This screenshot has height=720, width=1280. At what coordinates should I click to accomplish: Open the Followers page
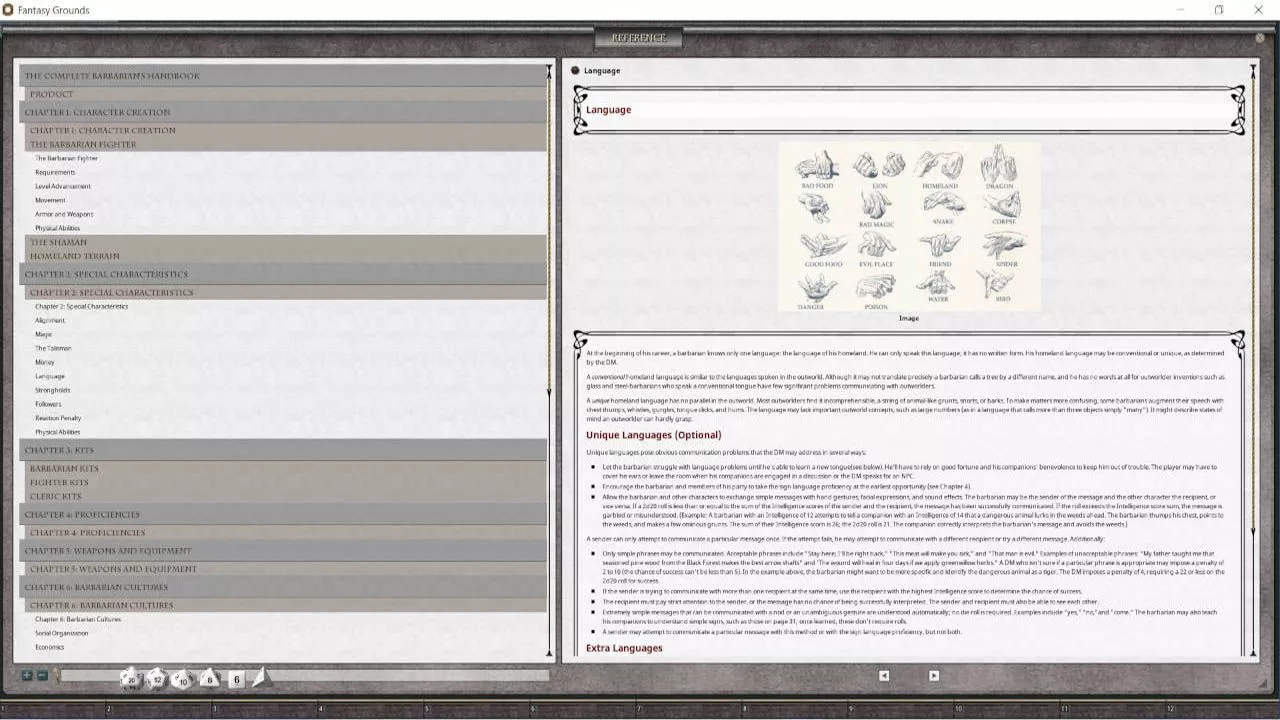[49, 404]
